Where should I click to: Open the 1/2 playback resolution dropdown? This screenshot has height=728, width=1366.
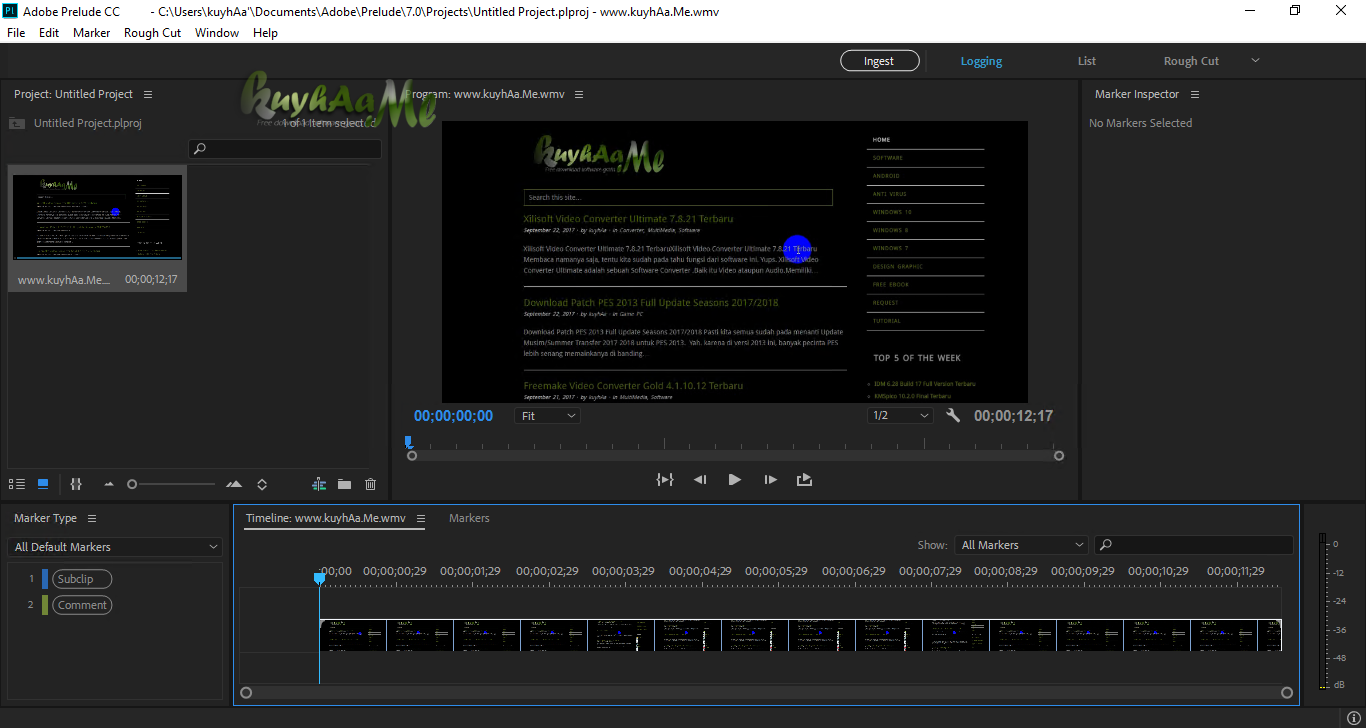click(x=900, y=415)
